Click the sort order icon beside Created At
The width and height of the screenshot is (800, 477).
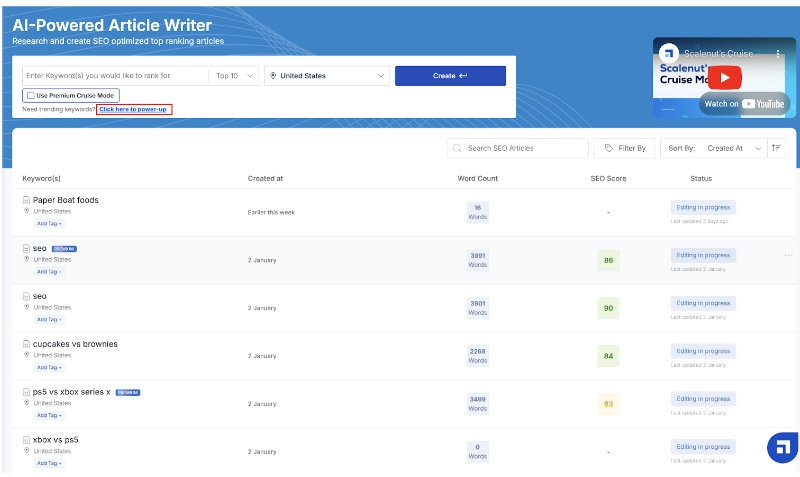tap(776, 148)
